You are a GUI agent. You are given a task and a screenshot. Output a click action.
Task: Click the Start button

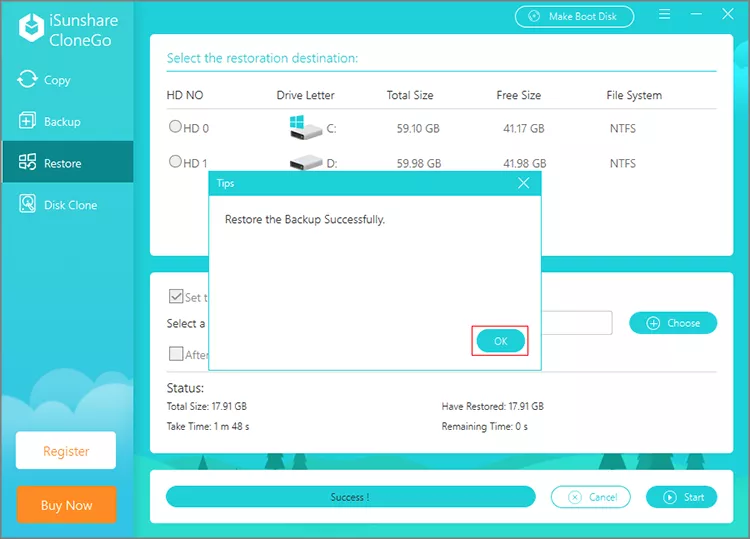682,497
